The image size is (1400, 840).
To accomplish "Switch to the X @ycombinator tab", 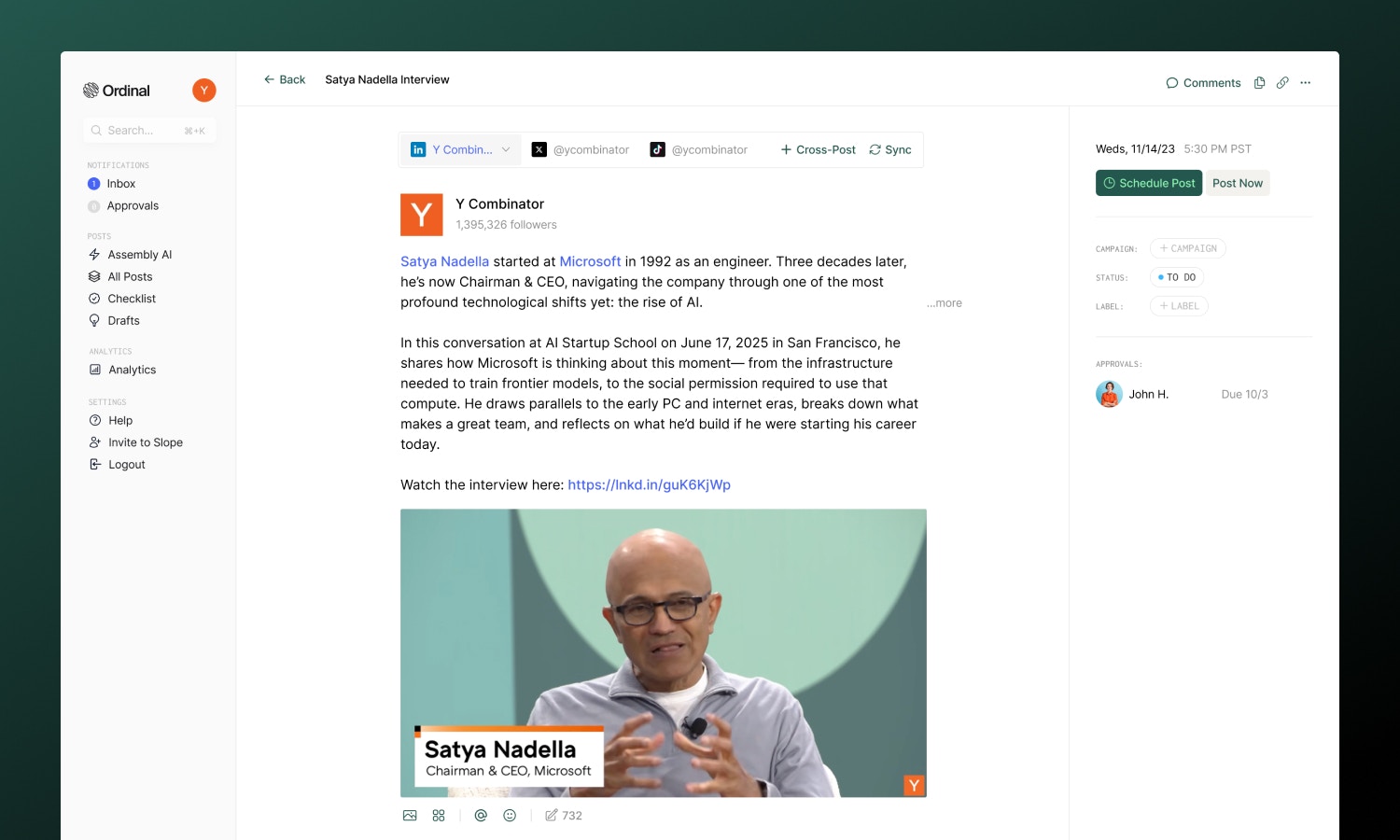I will (581, 150).
